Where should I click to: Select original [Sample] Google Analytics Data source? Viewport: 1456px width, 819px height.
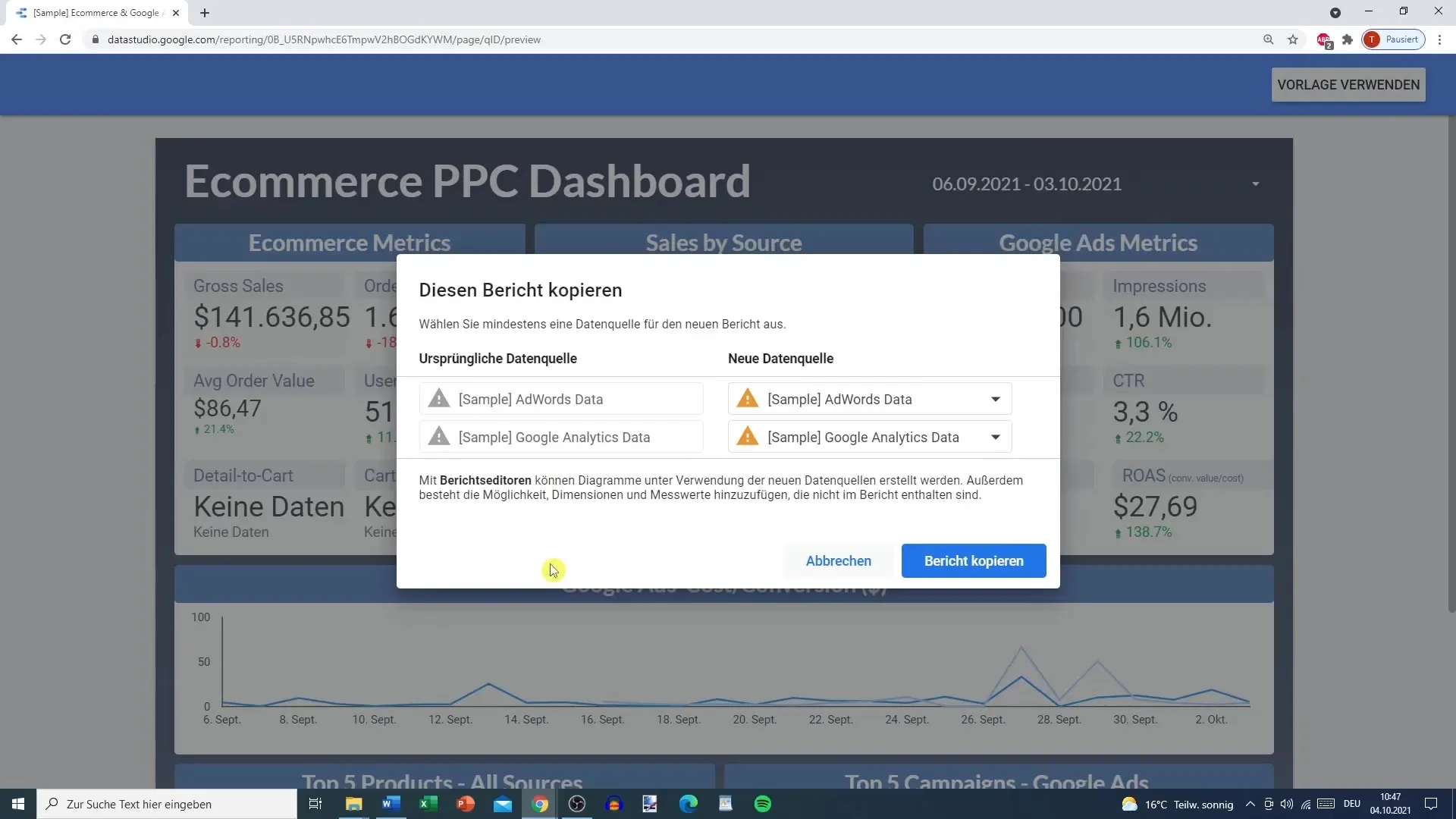pyautogui.click(x=561, y=438)
